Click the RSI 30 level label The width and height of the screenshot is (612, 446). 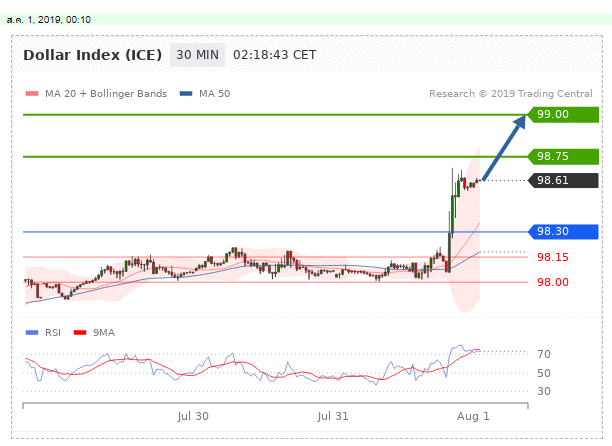click(x=544, y=391)
